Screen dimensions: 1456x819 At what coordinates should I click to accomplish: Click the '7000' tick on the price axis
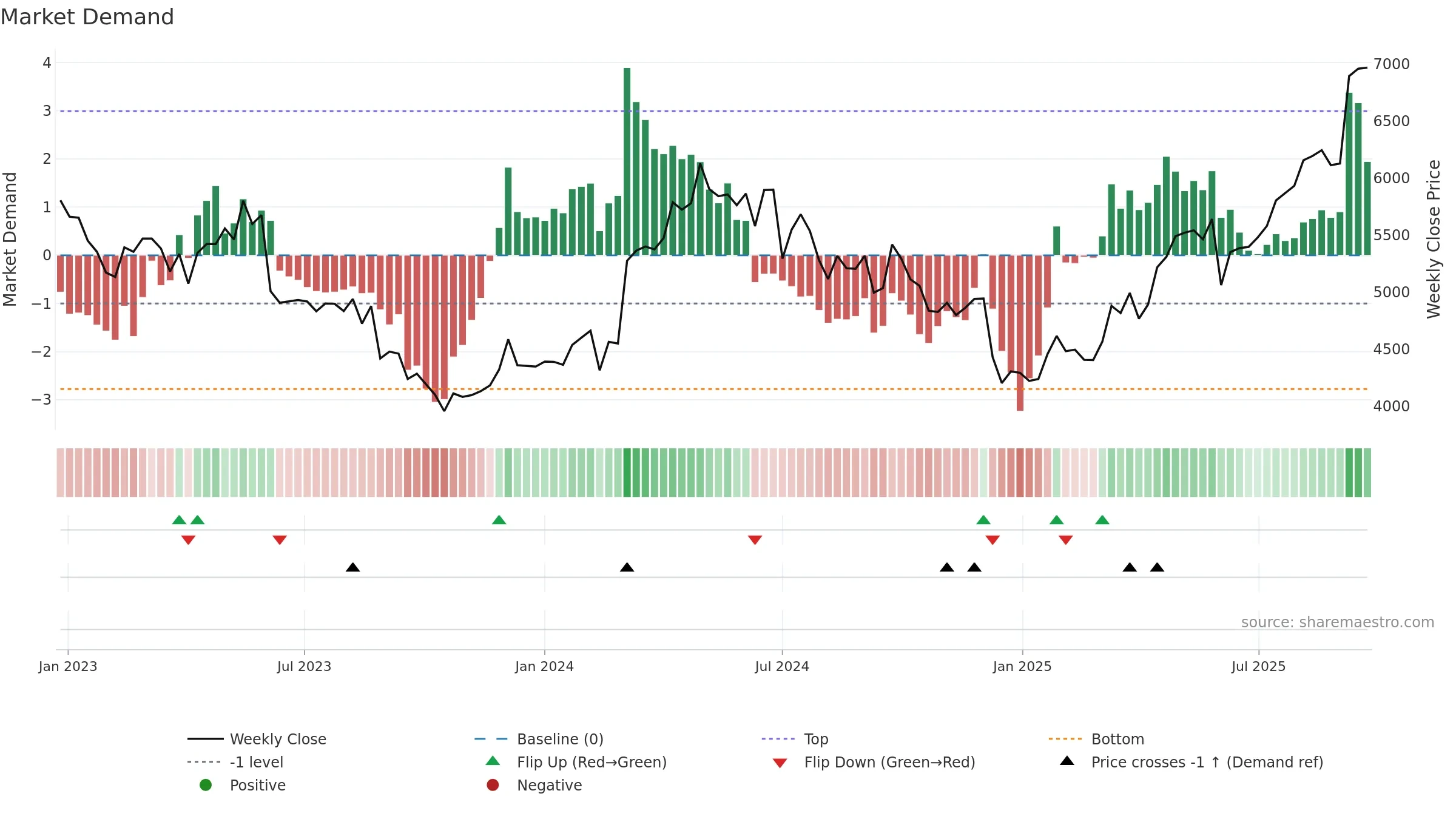pyautogui.click(x=1392, y=64)
